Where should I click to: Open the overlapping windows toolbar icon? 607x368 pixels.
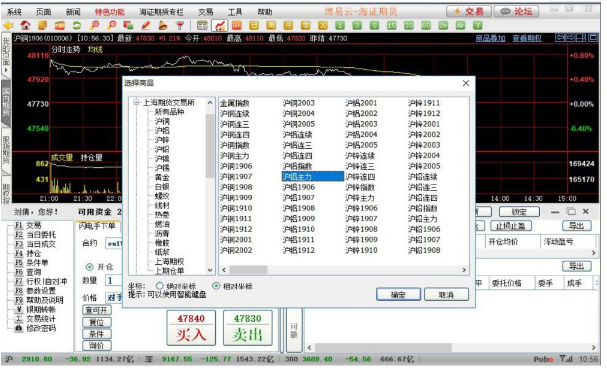(129, 26)
